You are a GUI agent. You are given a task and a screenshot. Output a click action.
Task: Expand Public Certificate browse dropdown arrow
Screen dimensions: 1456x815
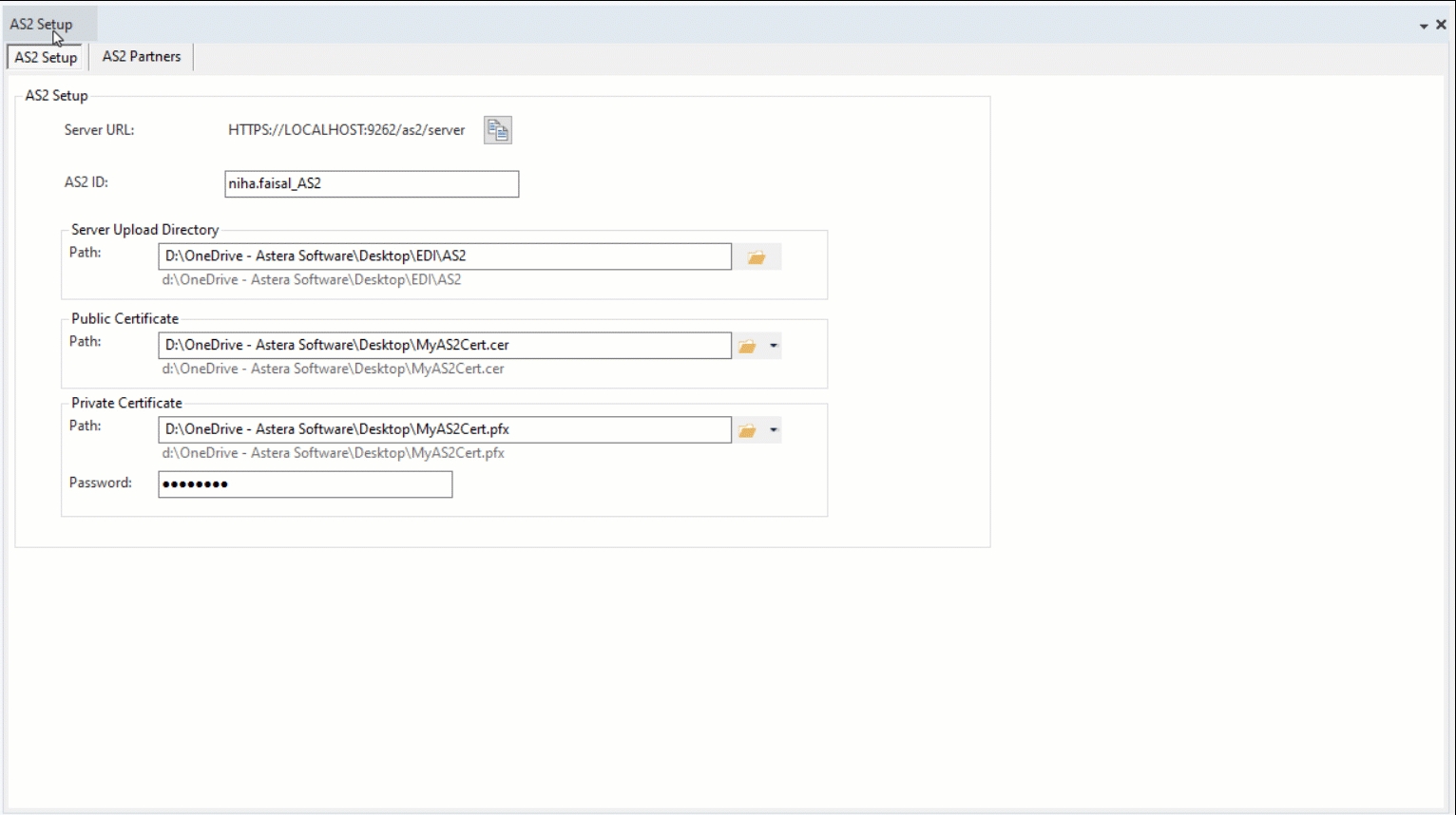pyautogui.click(x=774, y=347)
